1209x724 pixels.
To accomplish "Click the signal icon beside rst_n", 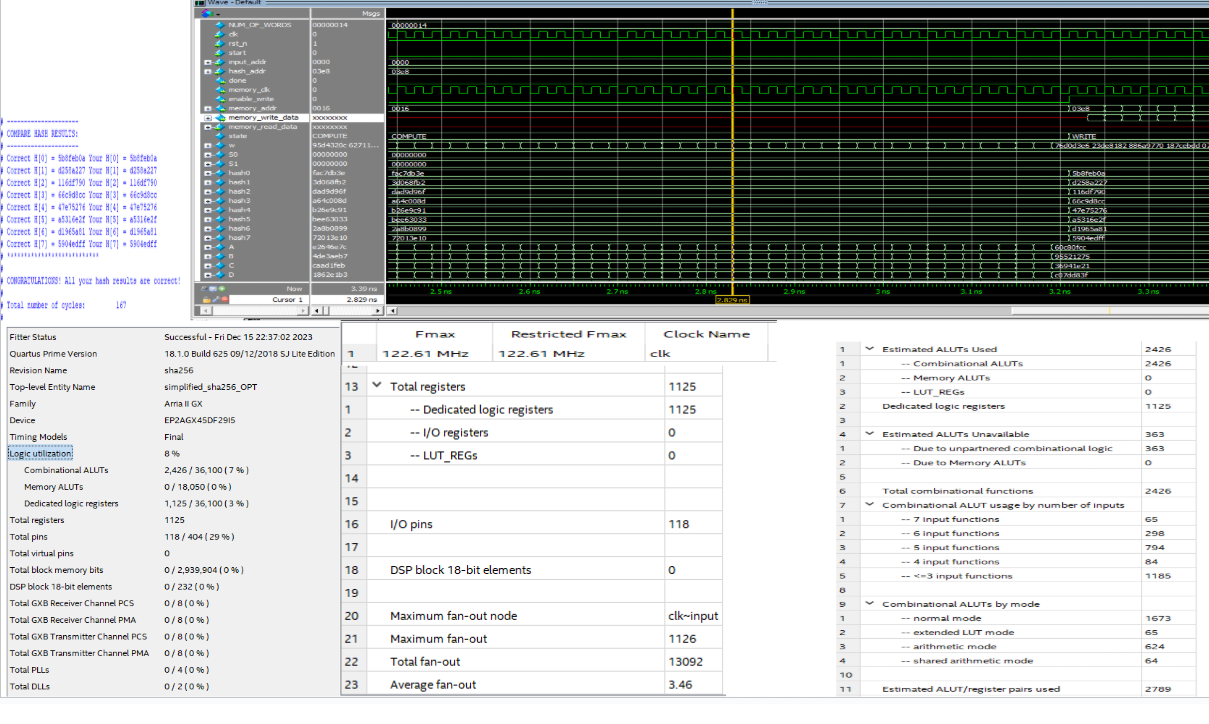I will tap(219, 43).
